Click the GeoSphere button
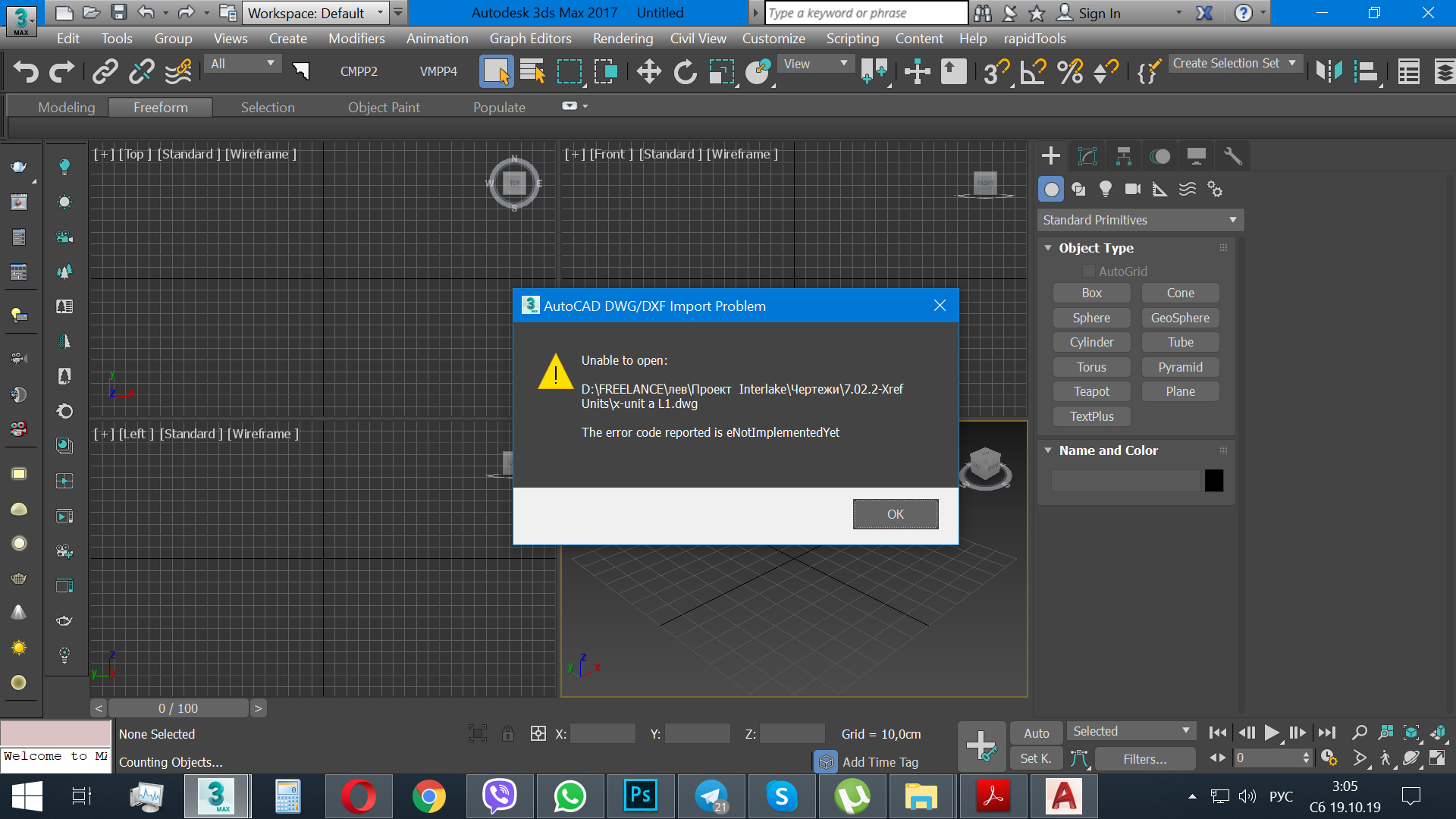 1180,318
